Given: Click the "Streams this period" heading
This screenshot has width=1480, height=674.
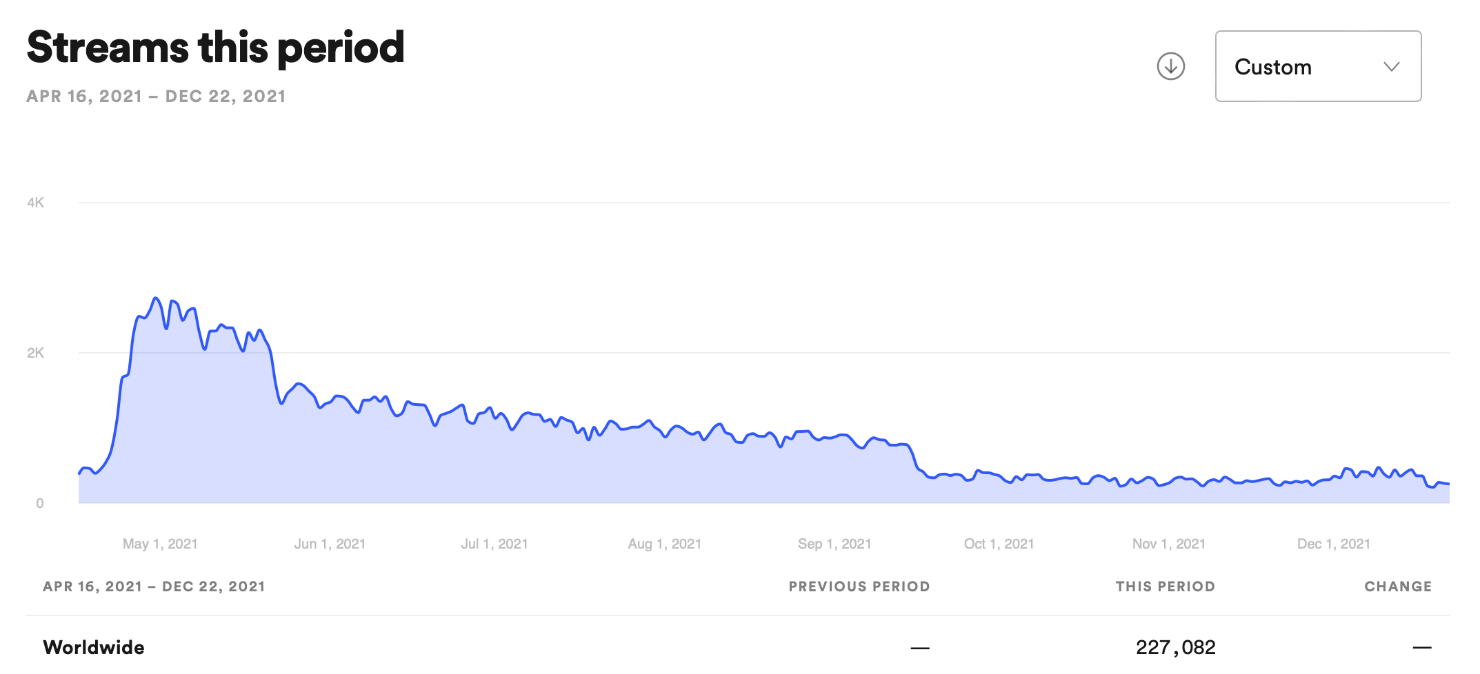Looking at the screenshot, I should point(215,47).
